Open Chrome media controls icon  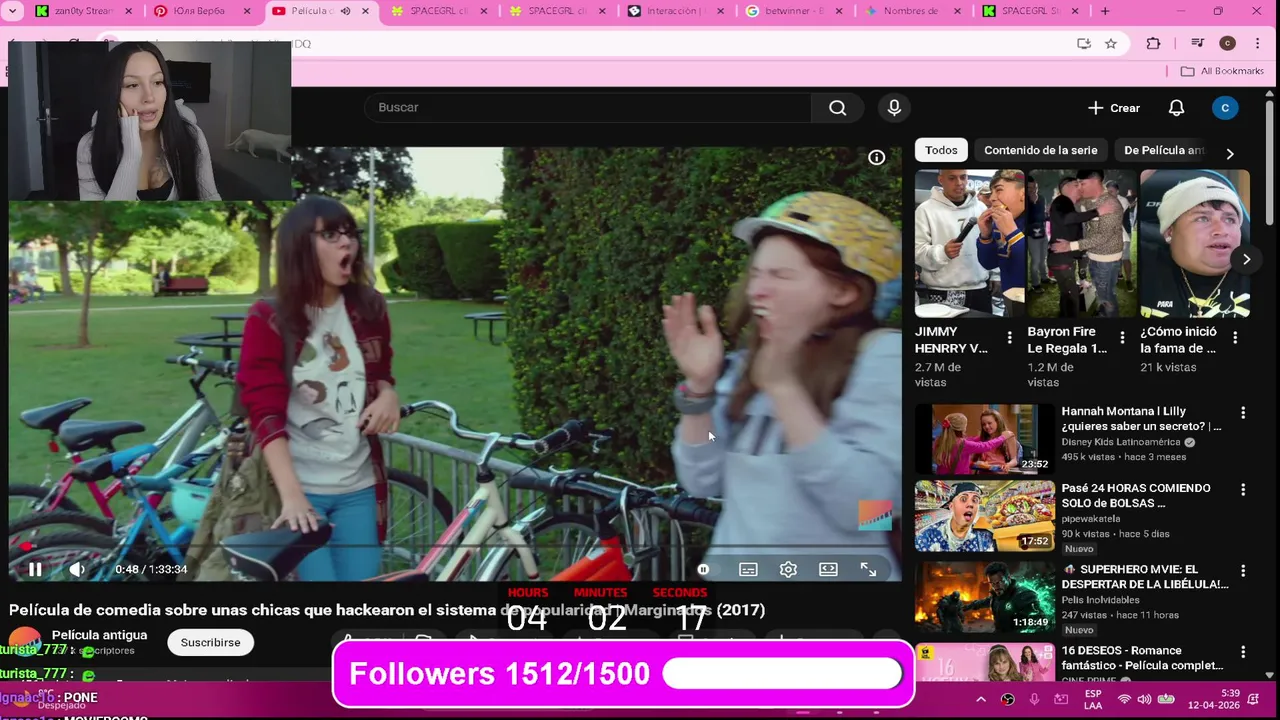pos(1197,43)
